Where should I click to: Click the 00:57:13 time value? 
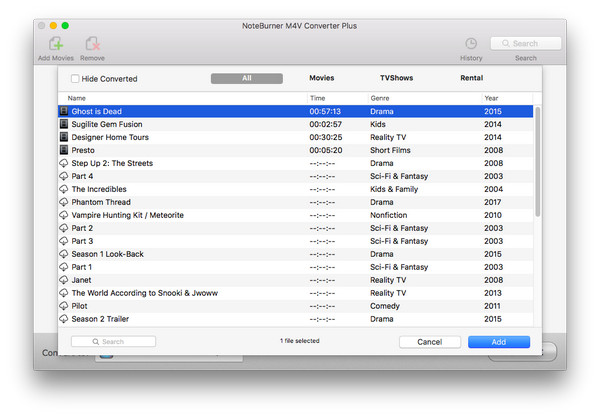coord(325,111)
